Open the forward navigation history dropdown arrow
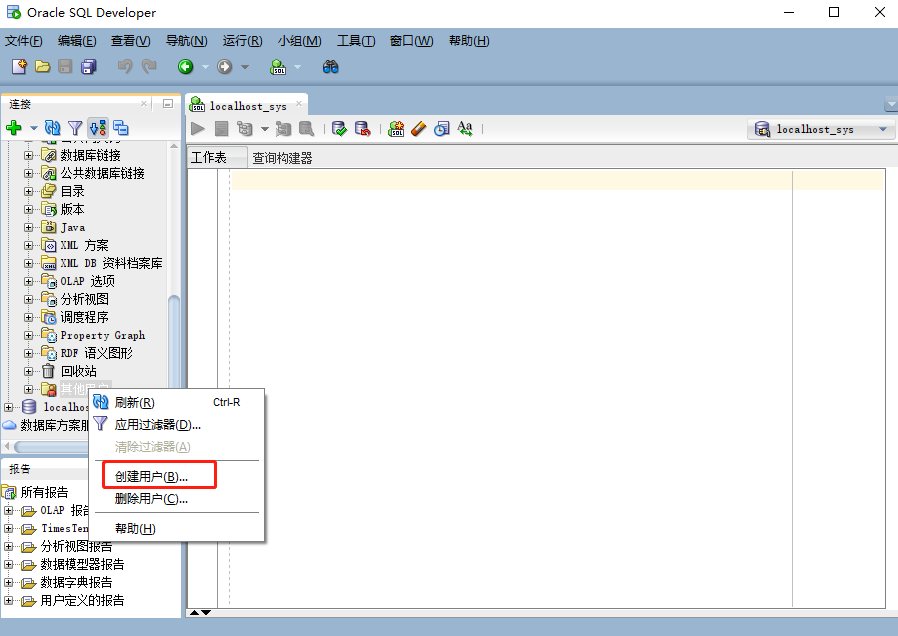The height and width of the screenshot is (636, 898). [245, 67]
